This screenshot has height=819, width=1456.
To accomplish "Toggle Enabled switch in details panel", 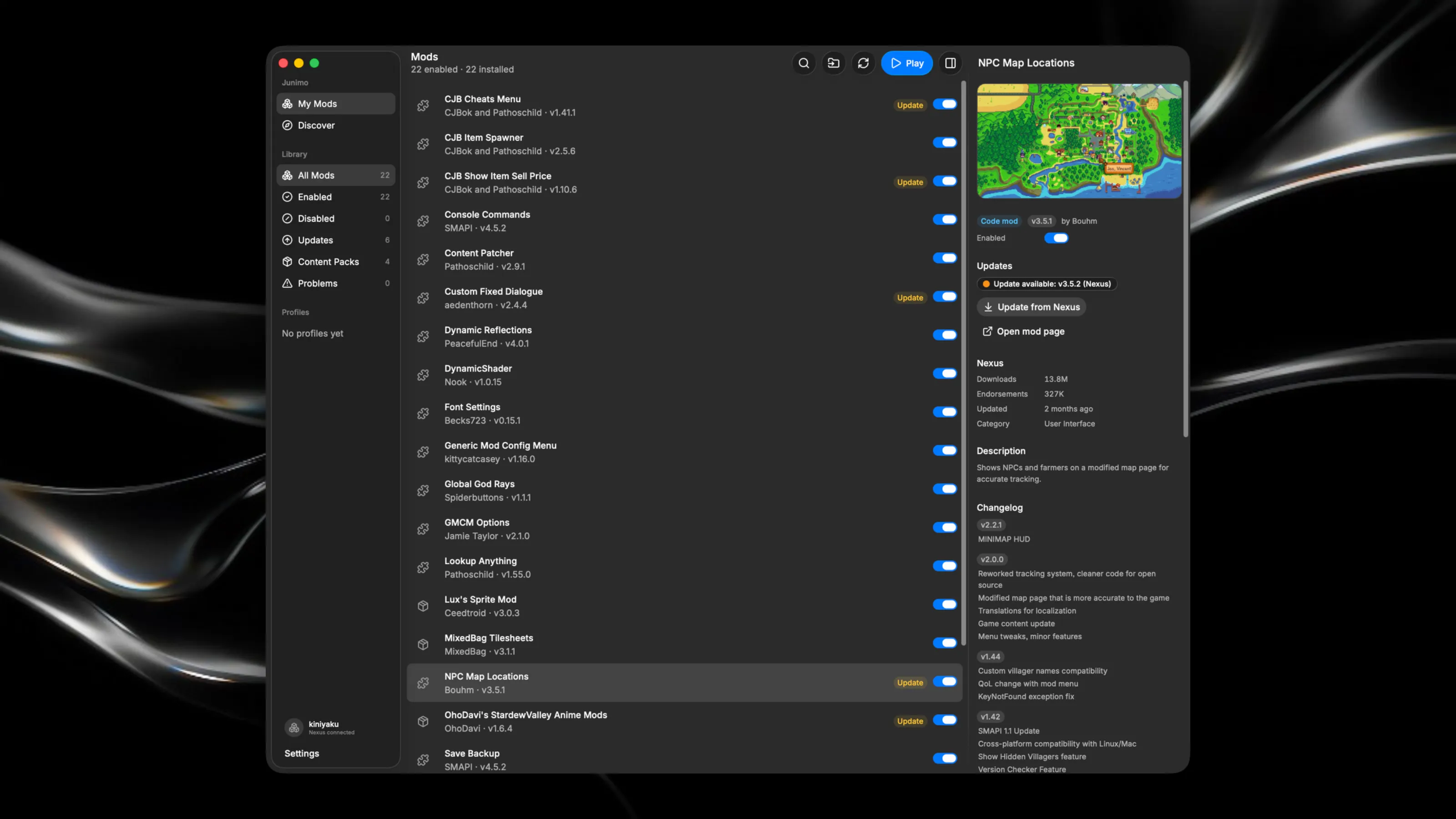I will [1056, 238].
